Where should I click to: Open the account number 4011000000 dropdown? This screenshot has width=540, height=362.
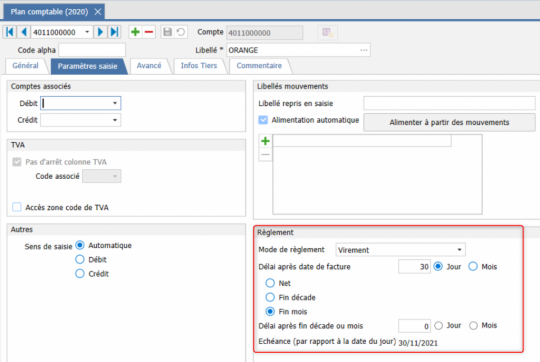pyautogui.click(x=87, y=32)
